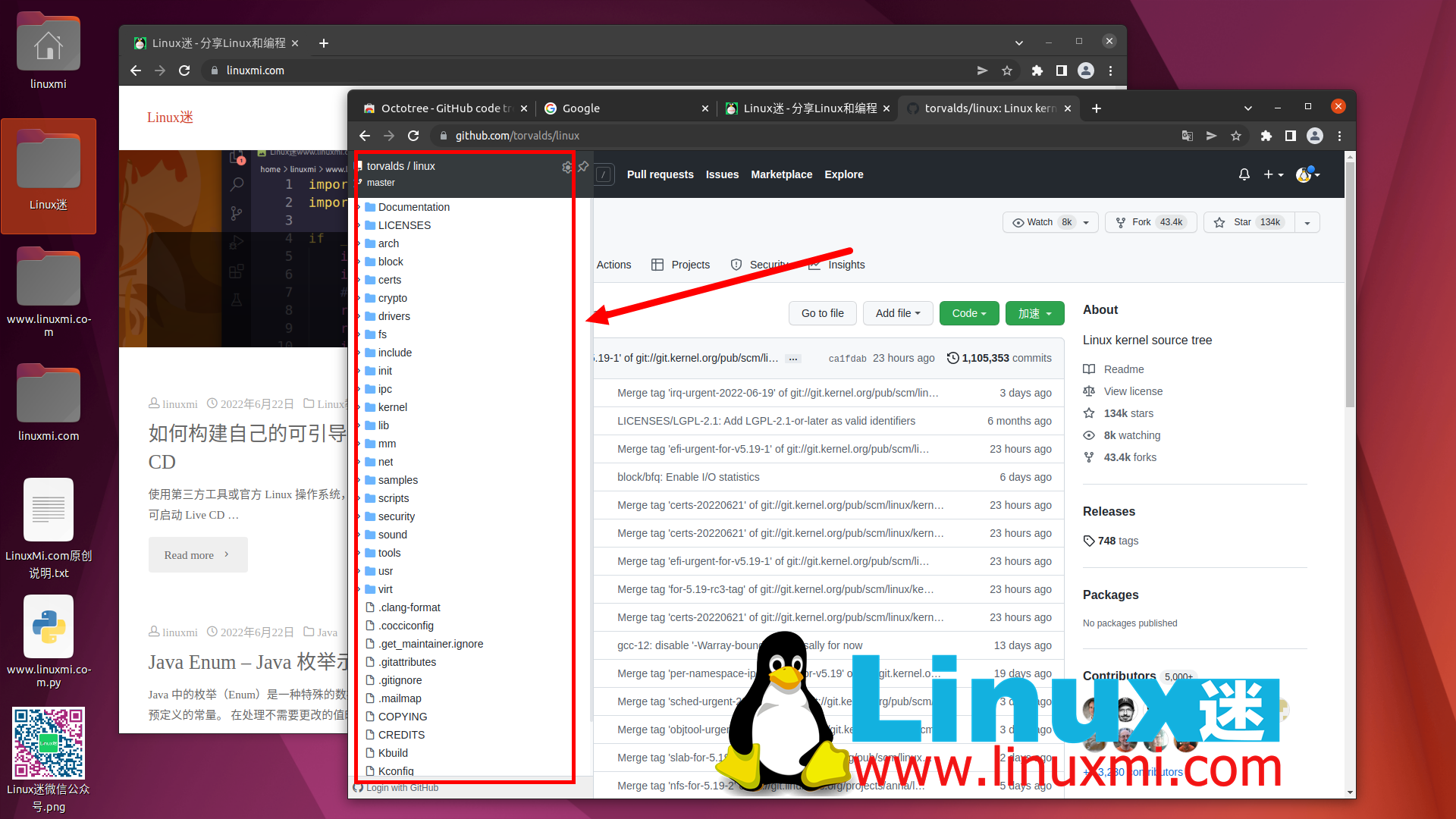The width and height of the screenshot is (1456, 819).
Task: Go back in front Chrome window
Action: point(365,136)
